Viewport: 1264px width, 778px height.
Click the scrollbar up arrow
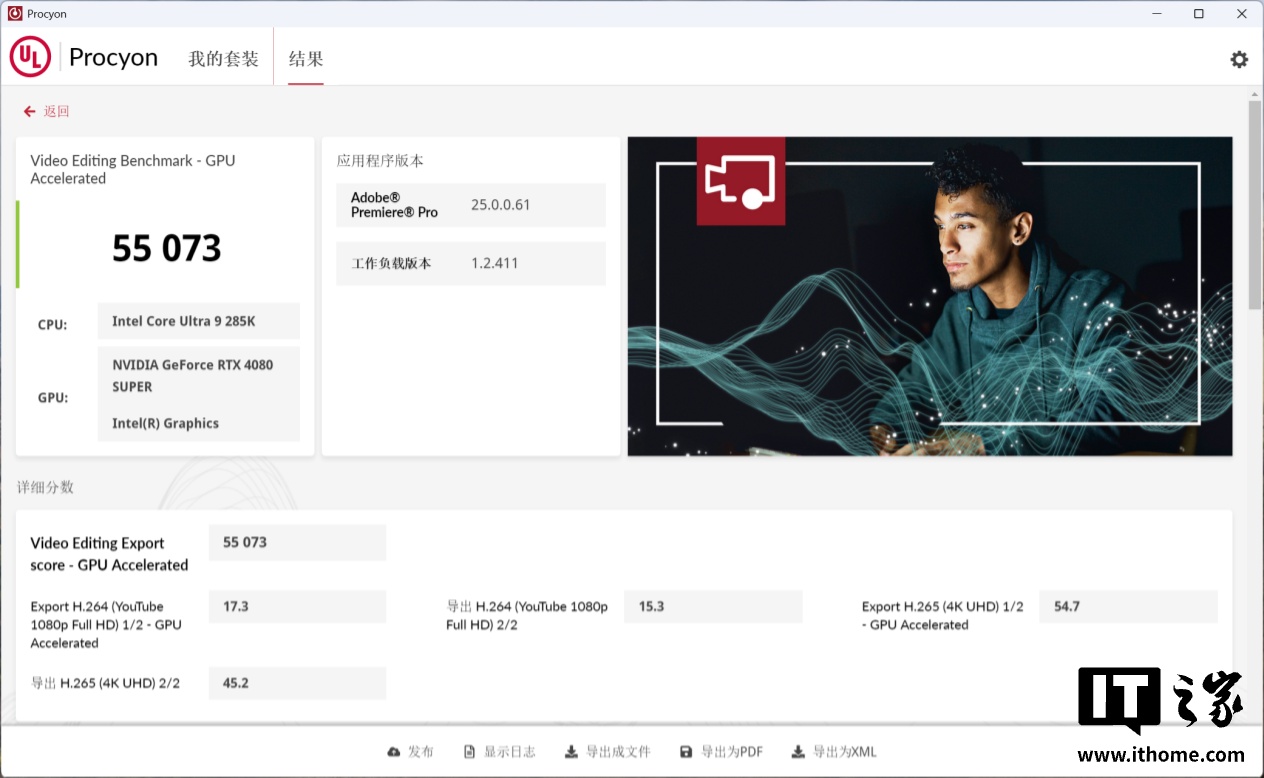point(1255,93)
